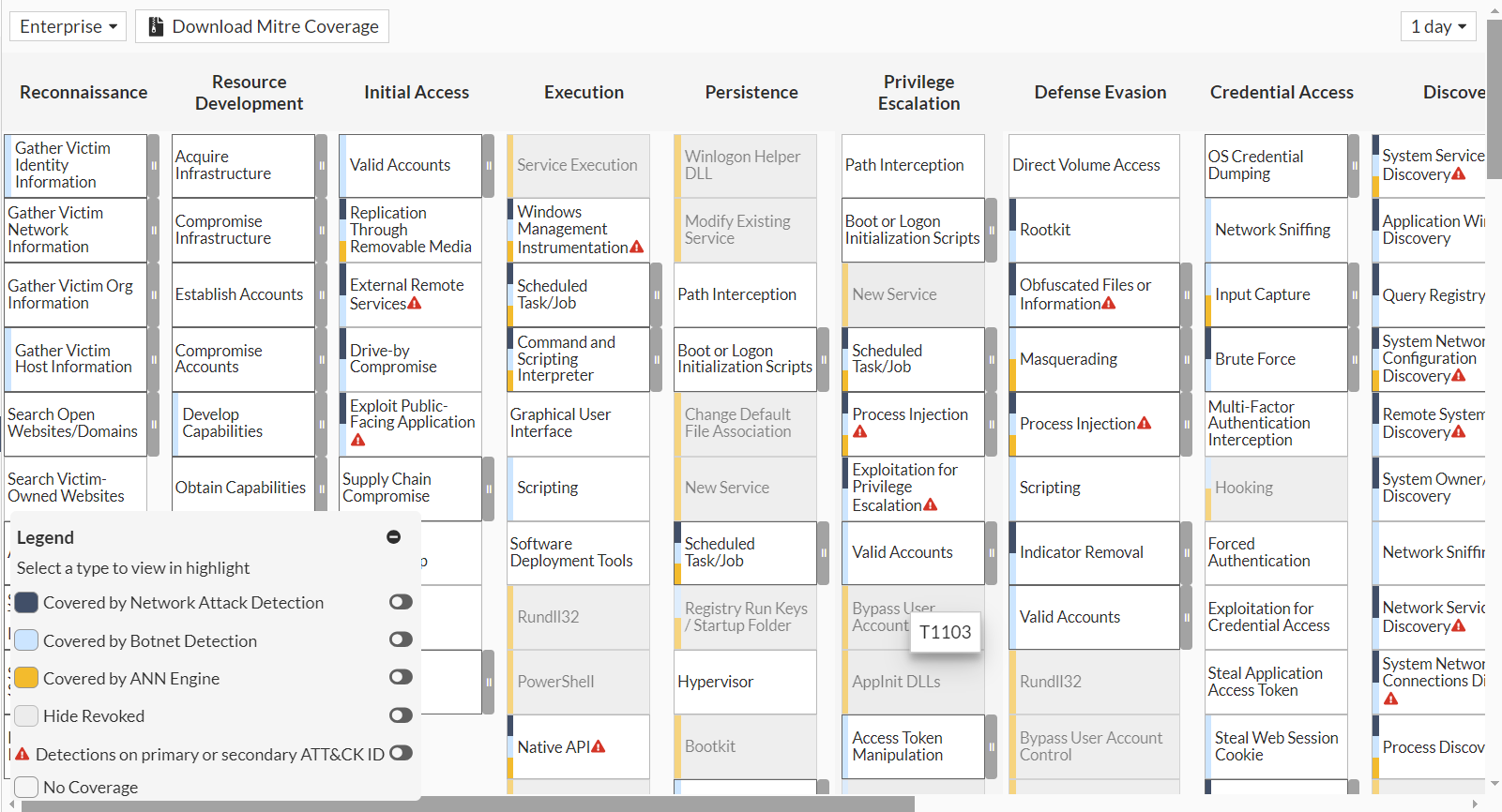Click the file icon in Download Mitre Coverage
This screenshot has height=812, width=1502.
157,26
